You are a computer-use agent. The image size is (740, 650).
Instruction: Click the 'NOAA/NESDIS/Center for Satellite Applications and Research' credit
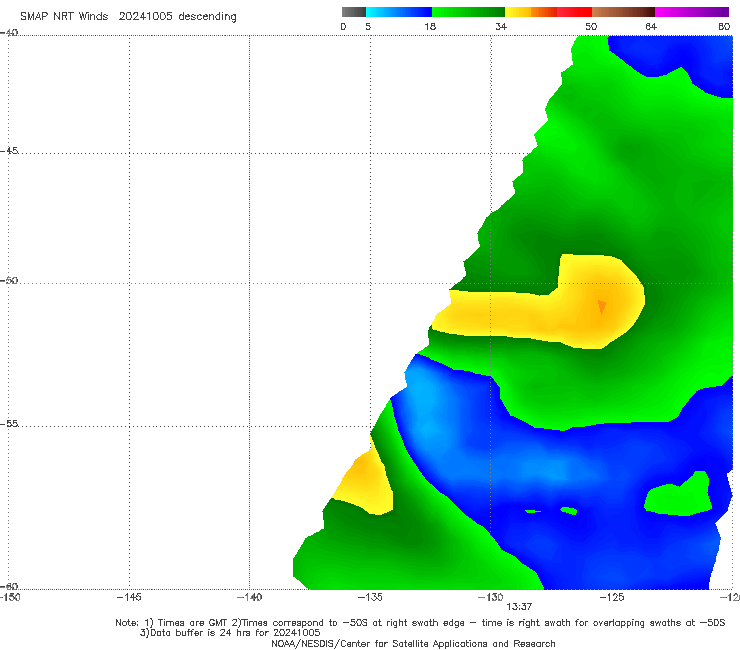413,643
